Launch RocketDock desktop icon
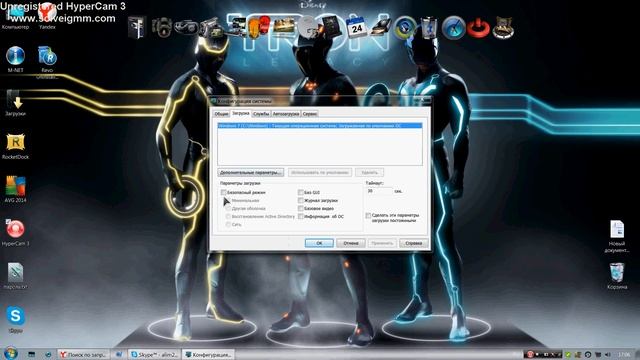 coord(16,146)
